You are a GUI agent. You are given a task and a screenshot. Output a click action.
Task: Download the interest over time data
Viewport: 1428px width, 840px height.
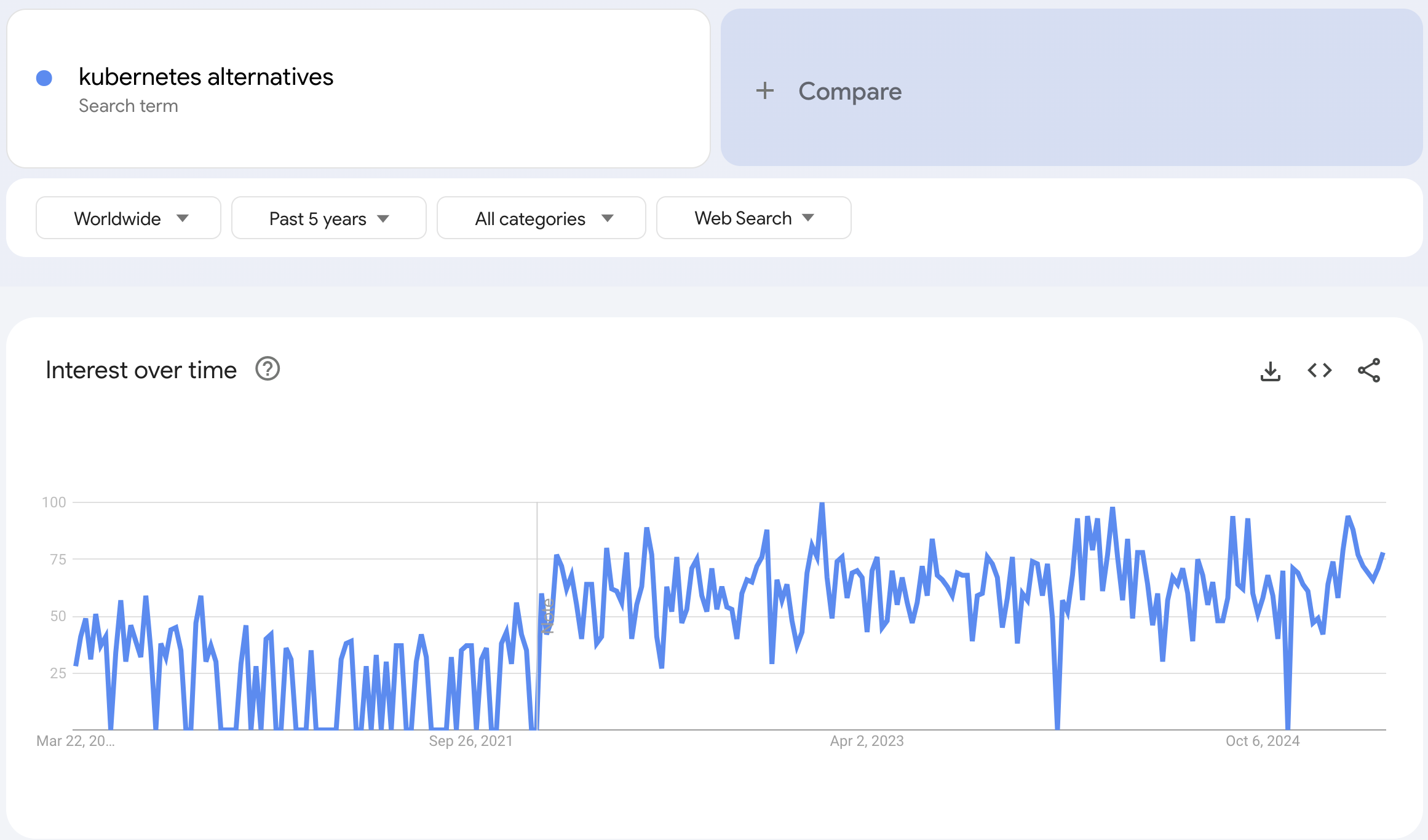(x=1271, y=371)
